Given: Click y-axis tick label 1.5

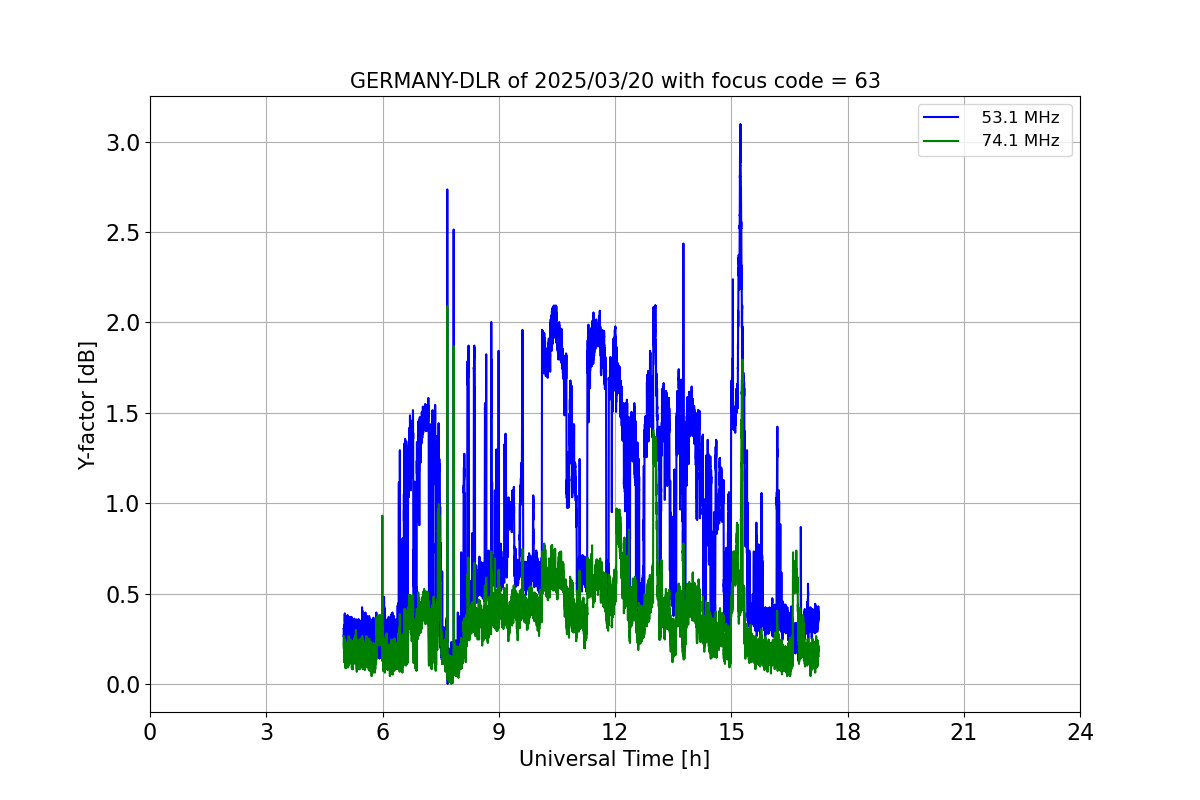Looking at the screenshot, I should pos(122,414).
